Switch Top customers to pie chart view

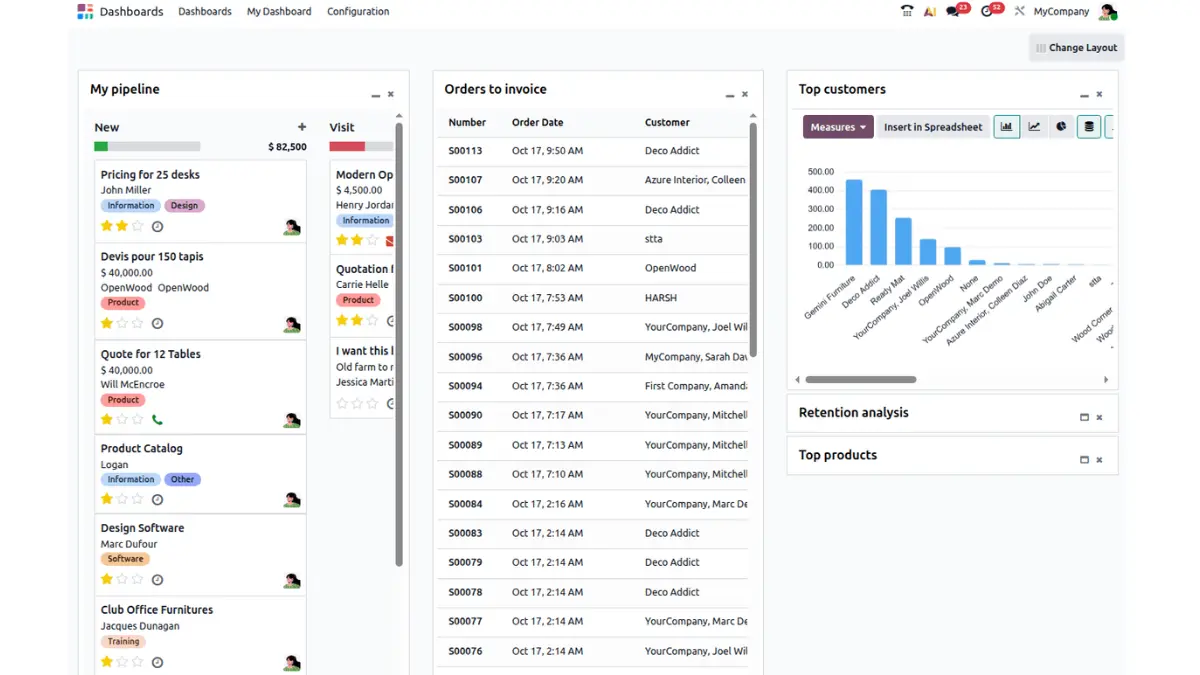point(1060,127)
